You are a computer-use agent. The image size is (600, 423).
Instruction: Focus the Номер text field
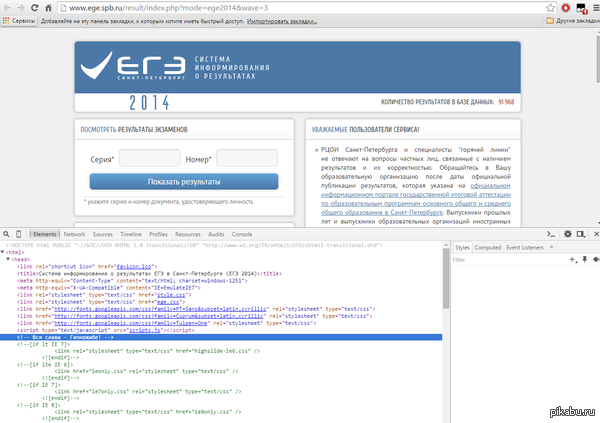tap(247, 158)
